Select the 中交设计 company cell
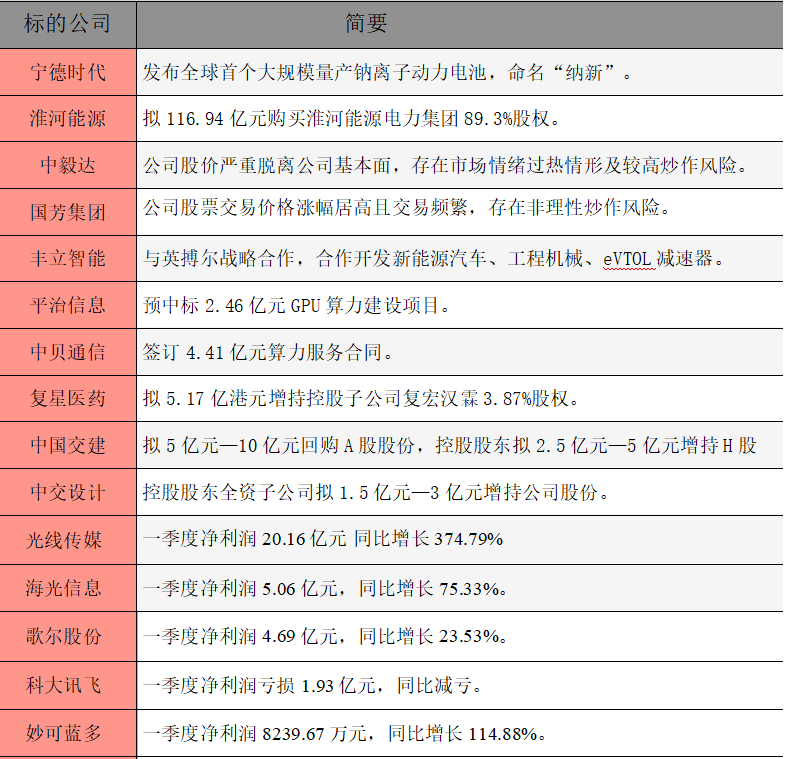 (68, 493)
